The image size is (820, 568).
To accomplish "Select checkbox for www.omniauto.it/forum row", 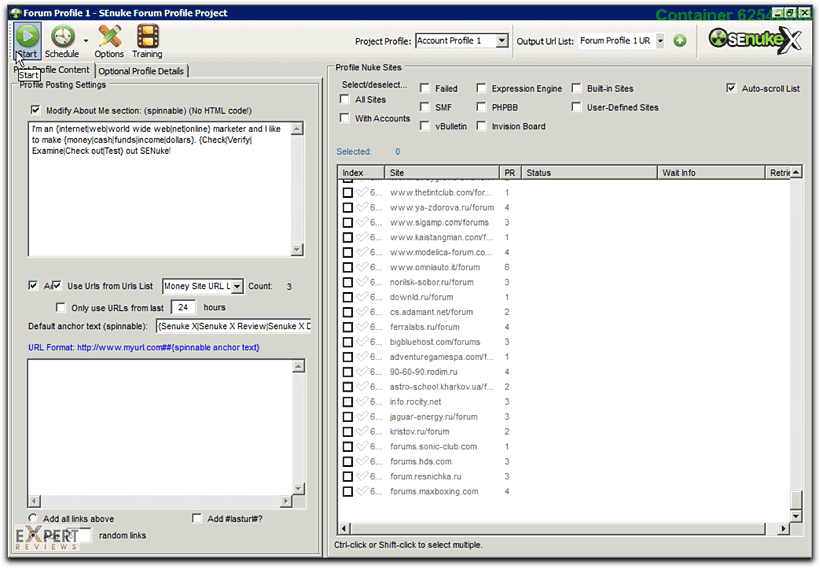I will [347, 267].
